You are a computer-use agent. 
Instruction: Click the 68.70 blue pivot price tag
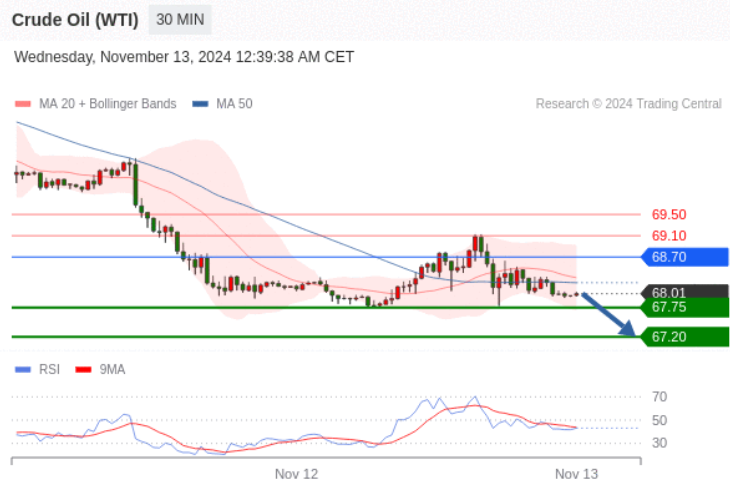coord(684,257)
